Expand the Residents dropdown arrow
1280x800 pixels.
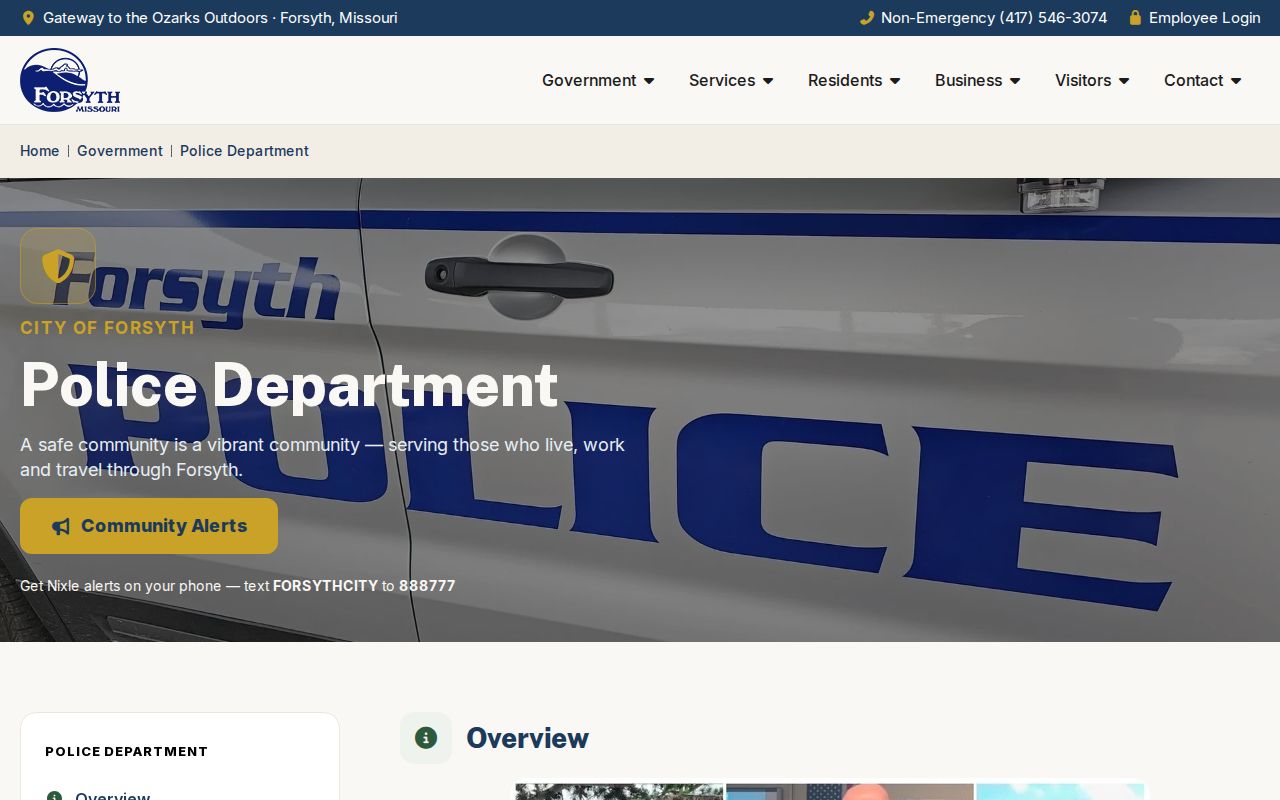pos(895,81)
